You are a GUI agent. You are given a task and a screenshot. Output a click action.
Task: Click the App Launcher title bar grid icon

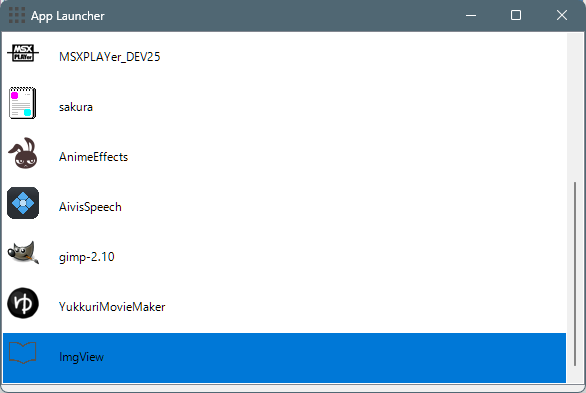17,15
